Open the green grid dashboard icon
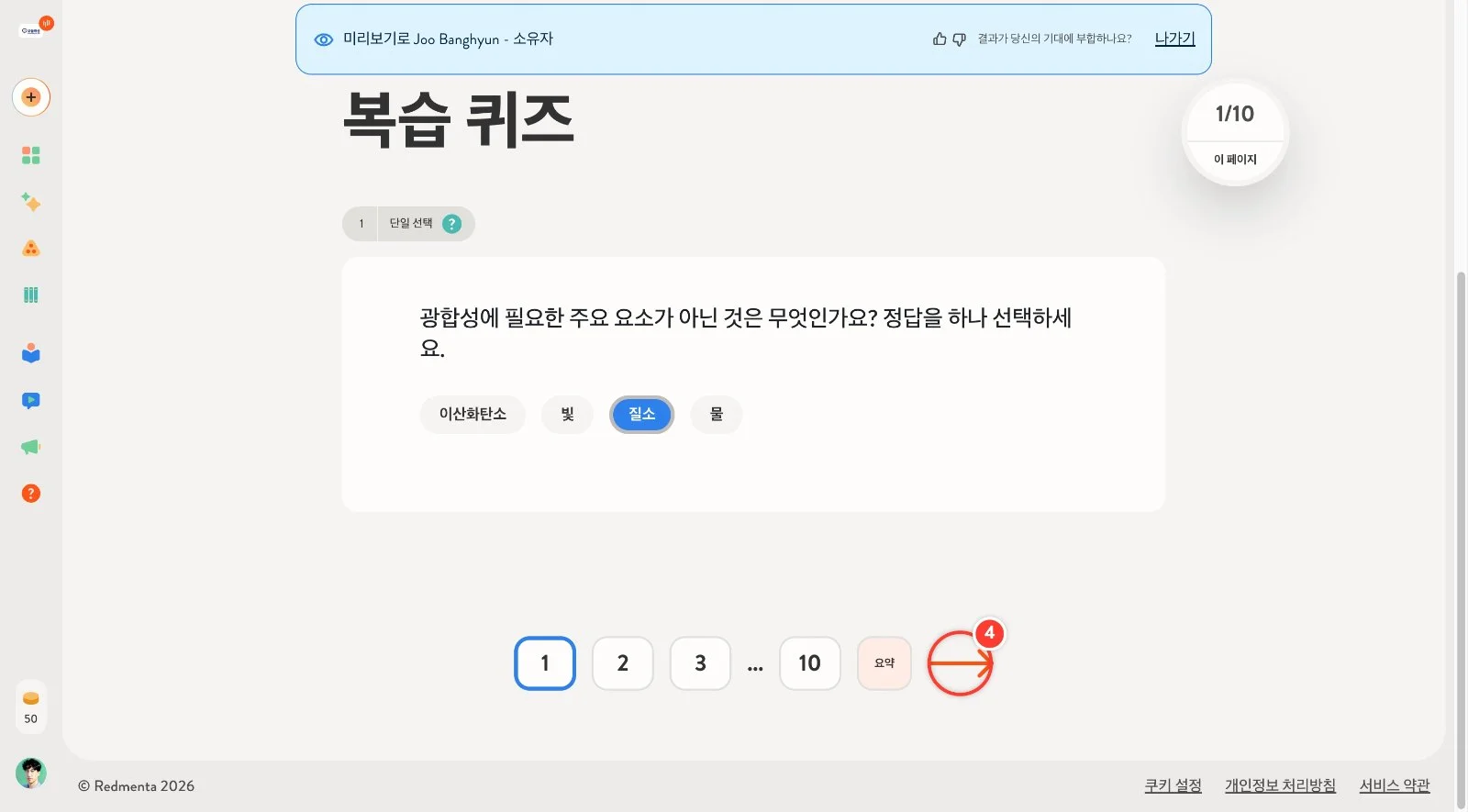Viewport: 1468px width, 812px height. [x=31, y=155]
